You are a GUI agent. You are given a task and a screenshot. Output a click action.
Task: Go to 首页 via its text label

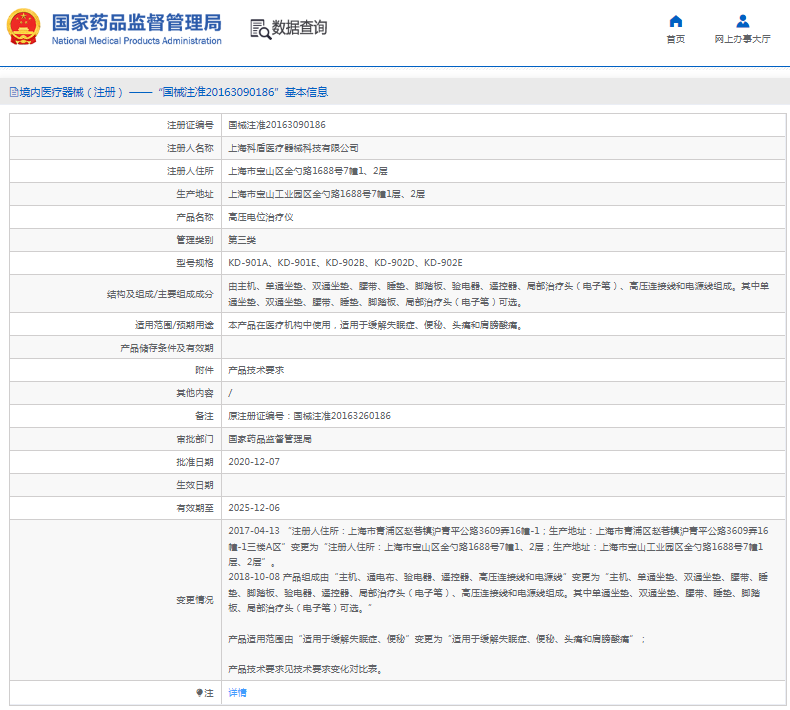676,40
